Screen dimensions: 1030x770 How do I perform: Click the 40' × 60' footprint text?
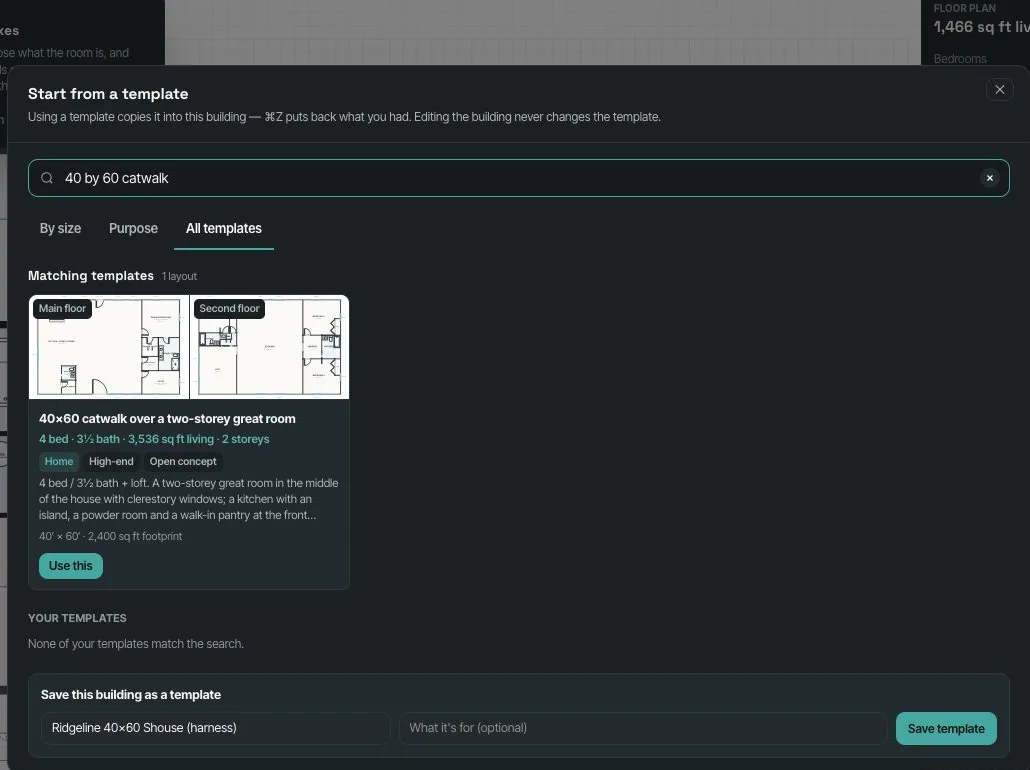coord(110,536)
